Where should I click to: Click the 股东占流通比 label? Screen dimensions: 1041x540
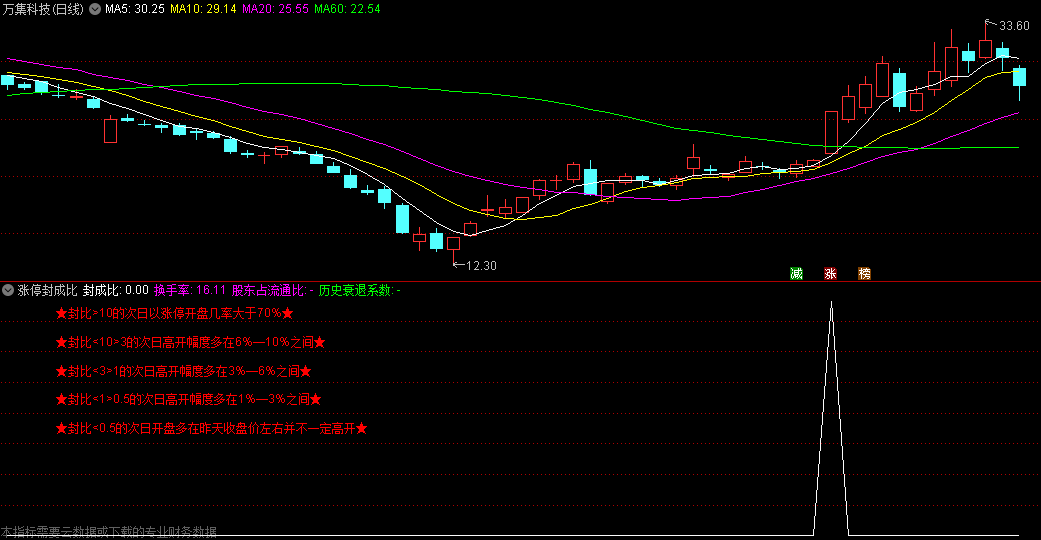tap(272, 290)
